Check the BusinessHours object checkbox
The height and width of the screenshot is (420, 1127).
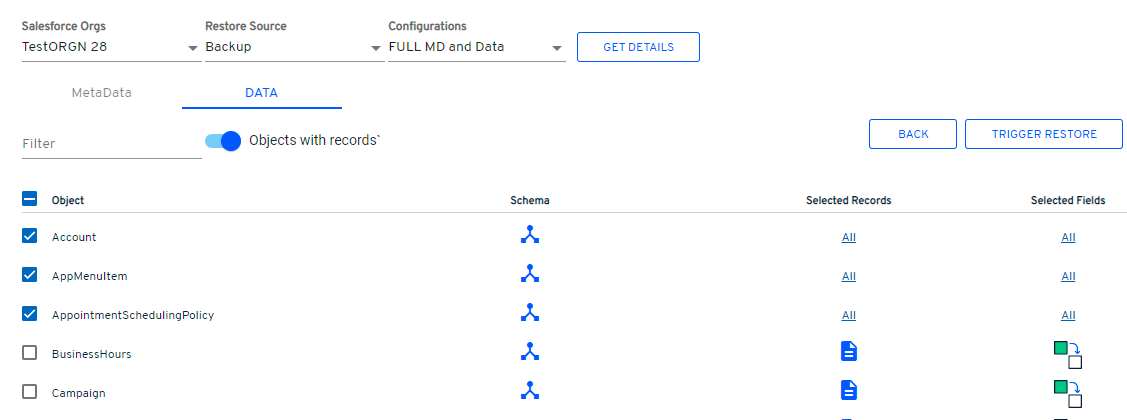[29, 353]
